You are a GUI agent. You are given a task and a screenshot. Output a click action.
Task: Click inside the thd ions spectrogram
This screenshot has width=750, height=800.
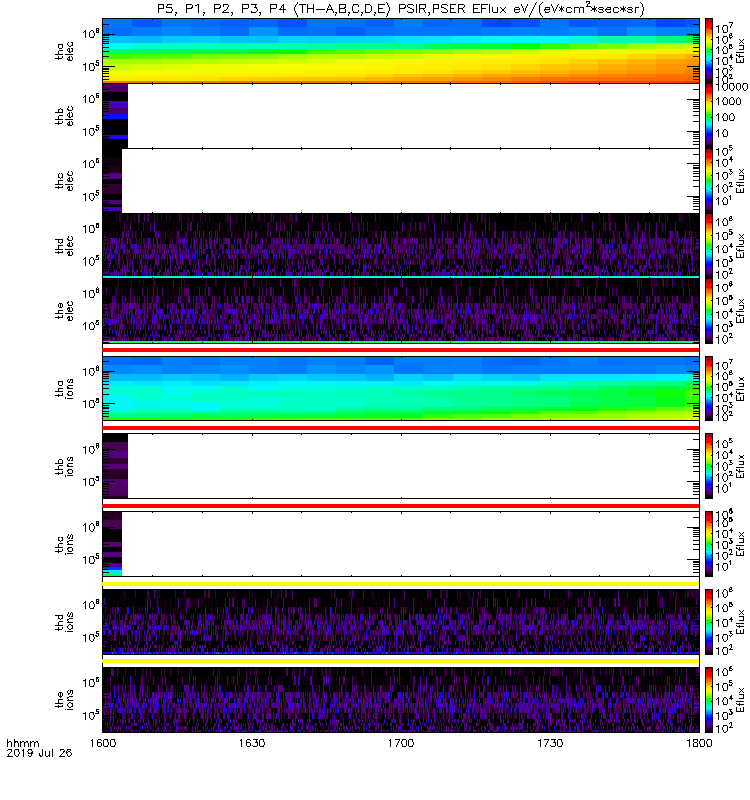pos(401,622)
